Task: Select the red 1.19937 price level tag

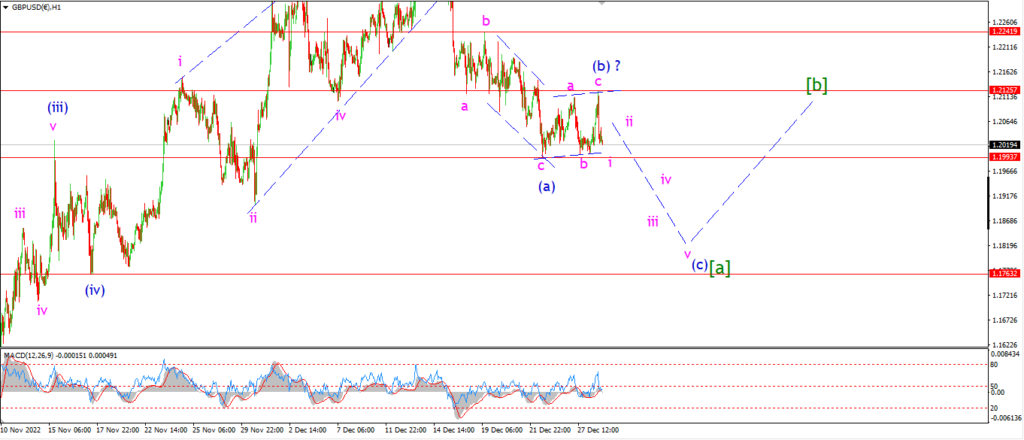Action: (x=1006, y=157)
